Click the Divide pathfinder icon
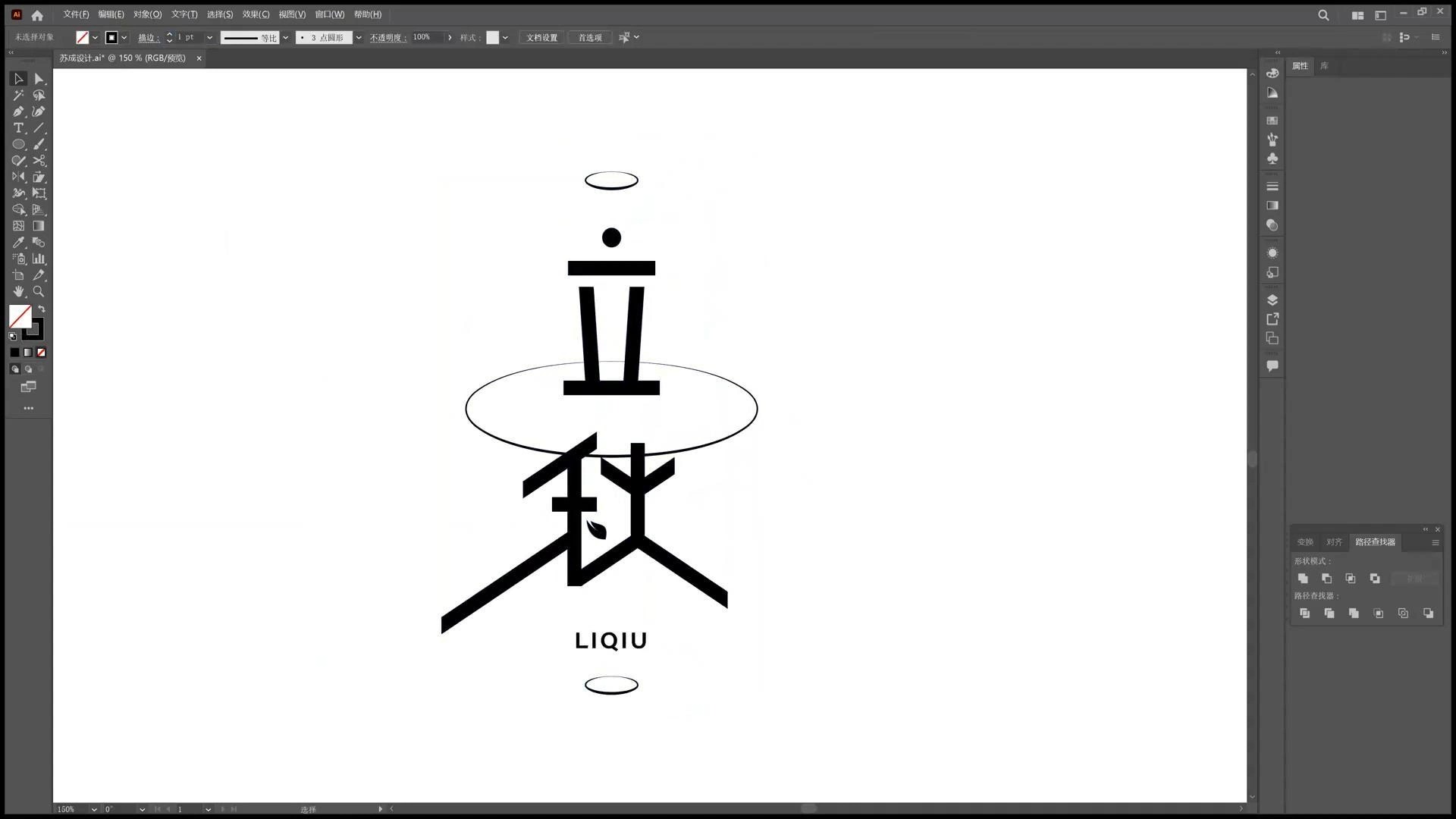This screenshot has width=1456, height=819. [x=1305, y=613]
